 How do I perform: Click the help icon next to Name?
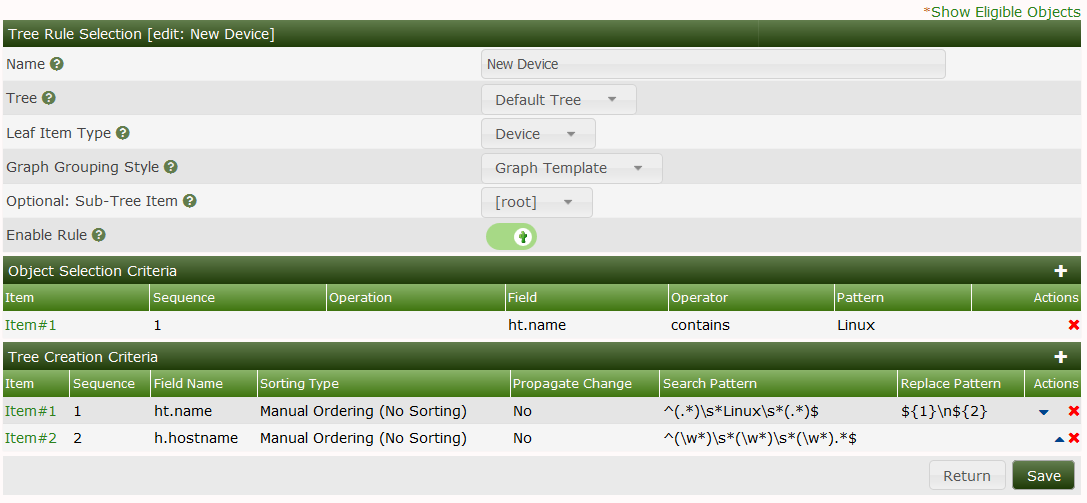(57, 64)
